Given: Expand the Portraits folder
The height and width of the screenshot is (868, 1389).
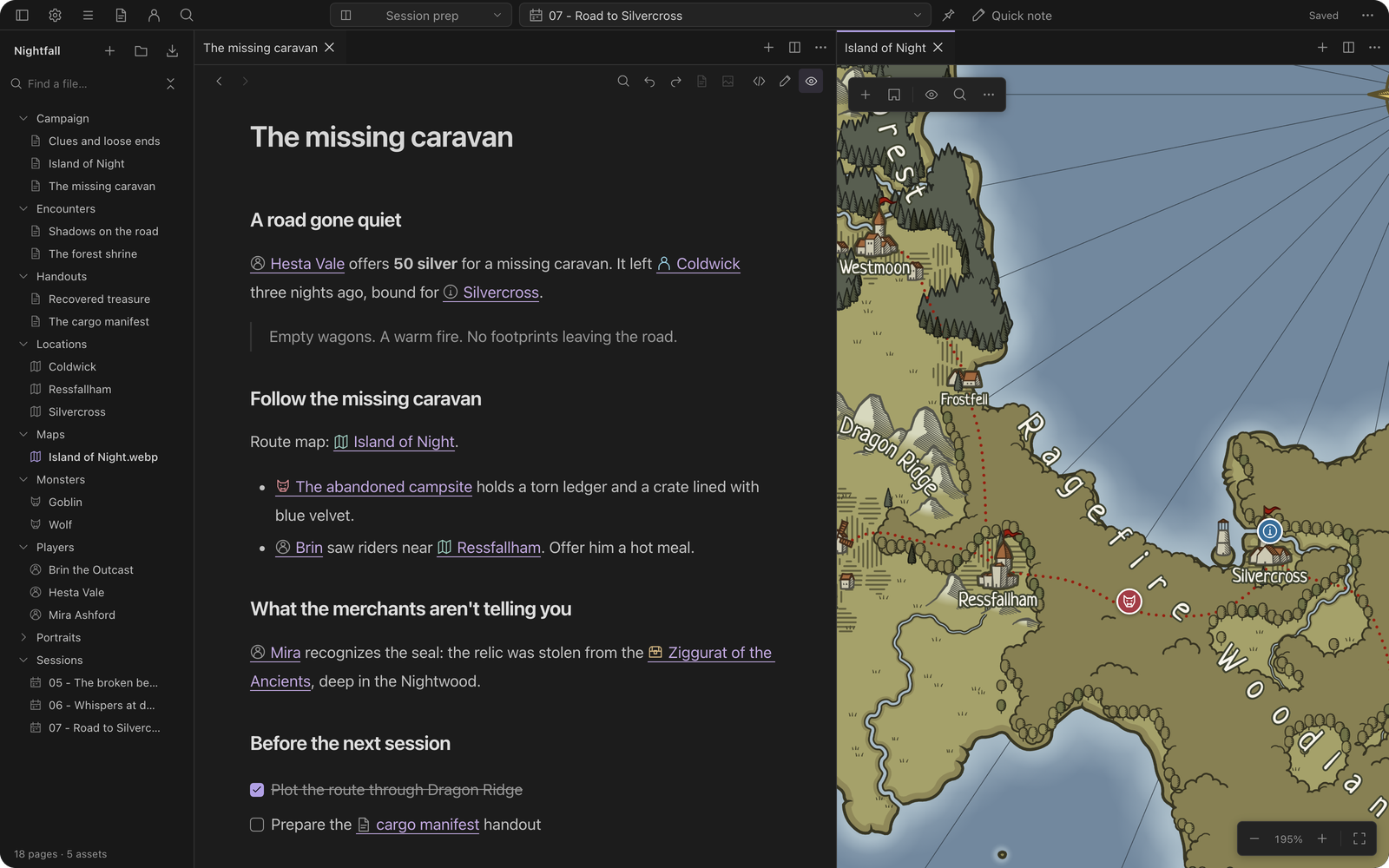Looking at the screenshot, I should [23, 637].
